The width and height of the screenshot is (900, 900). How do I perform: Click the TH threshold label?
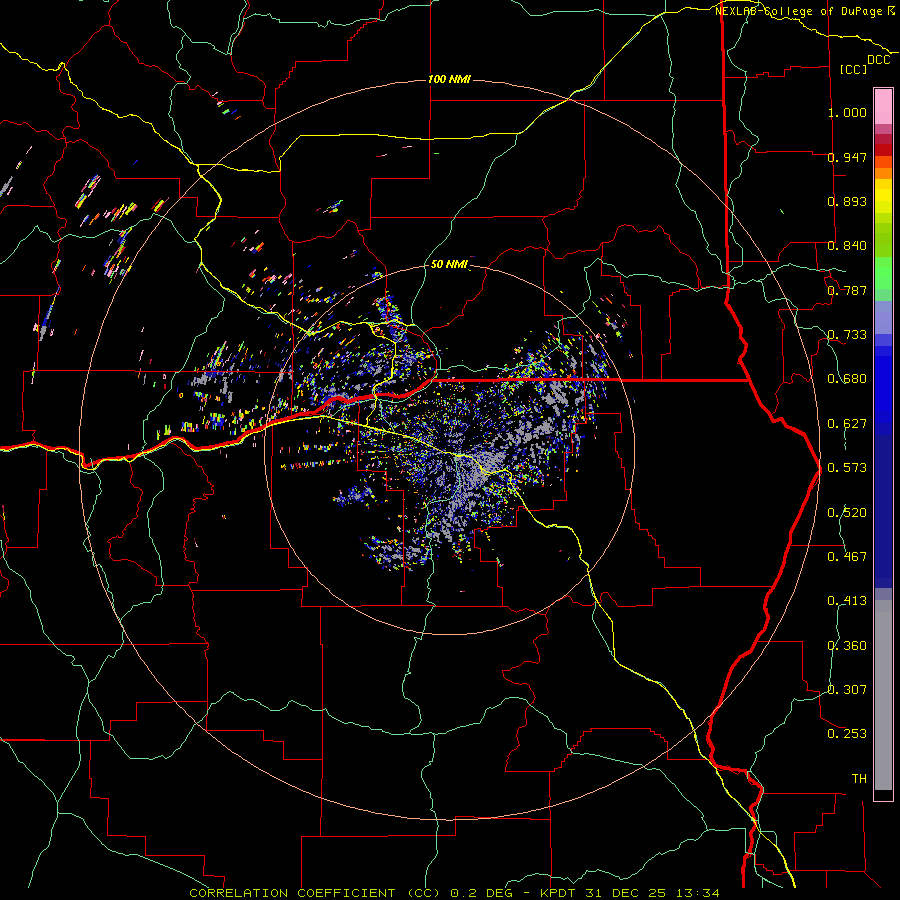[x=859, y=779]
